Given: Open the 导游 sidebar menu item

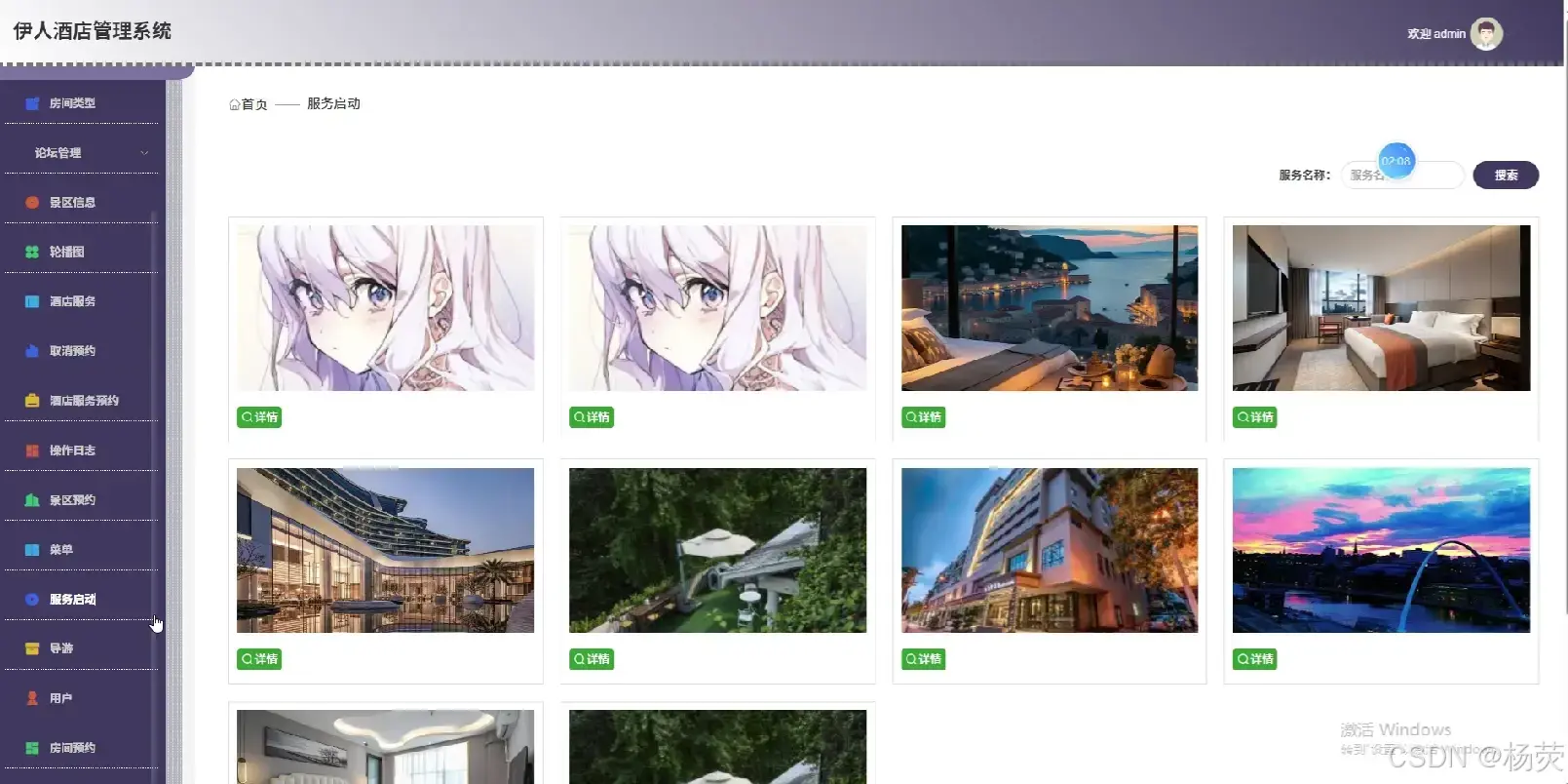Looking at the screenshot, I should [x=81, y=648].
